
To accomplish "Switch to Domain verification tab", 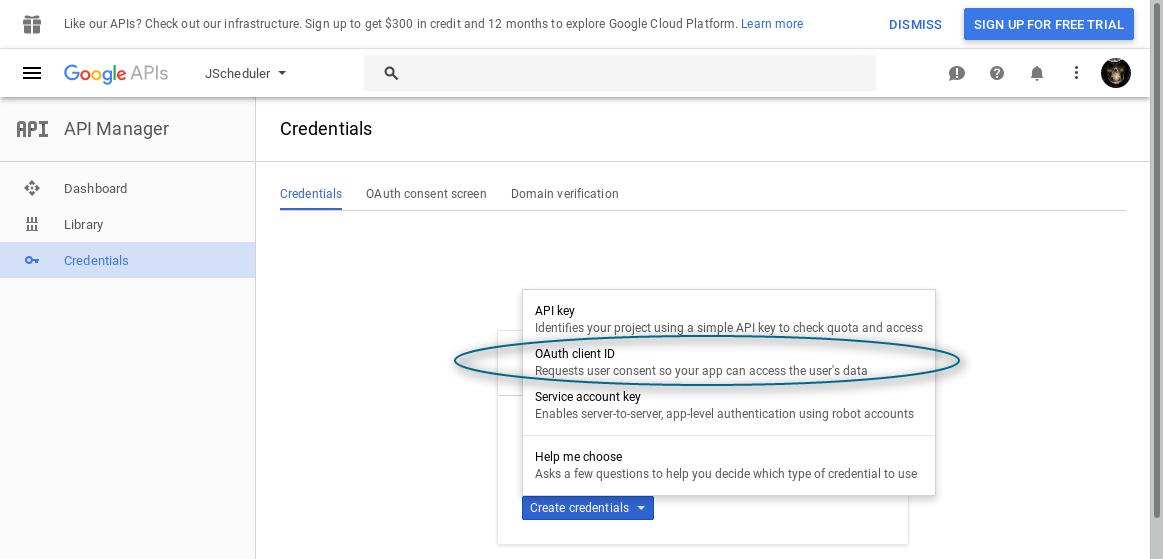I will point(564,194).
